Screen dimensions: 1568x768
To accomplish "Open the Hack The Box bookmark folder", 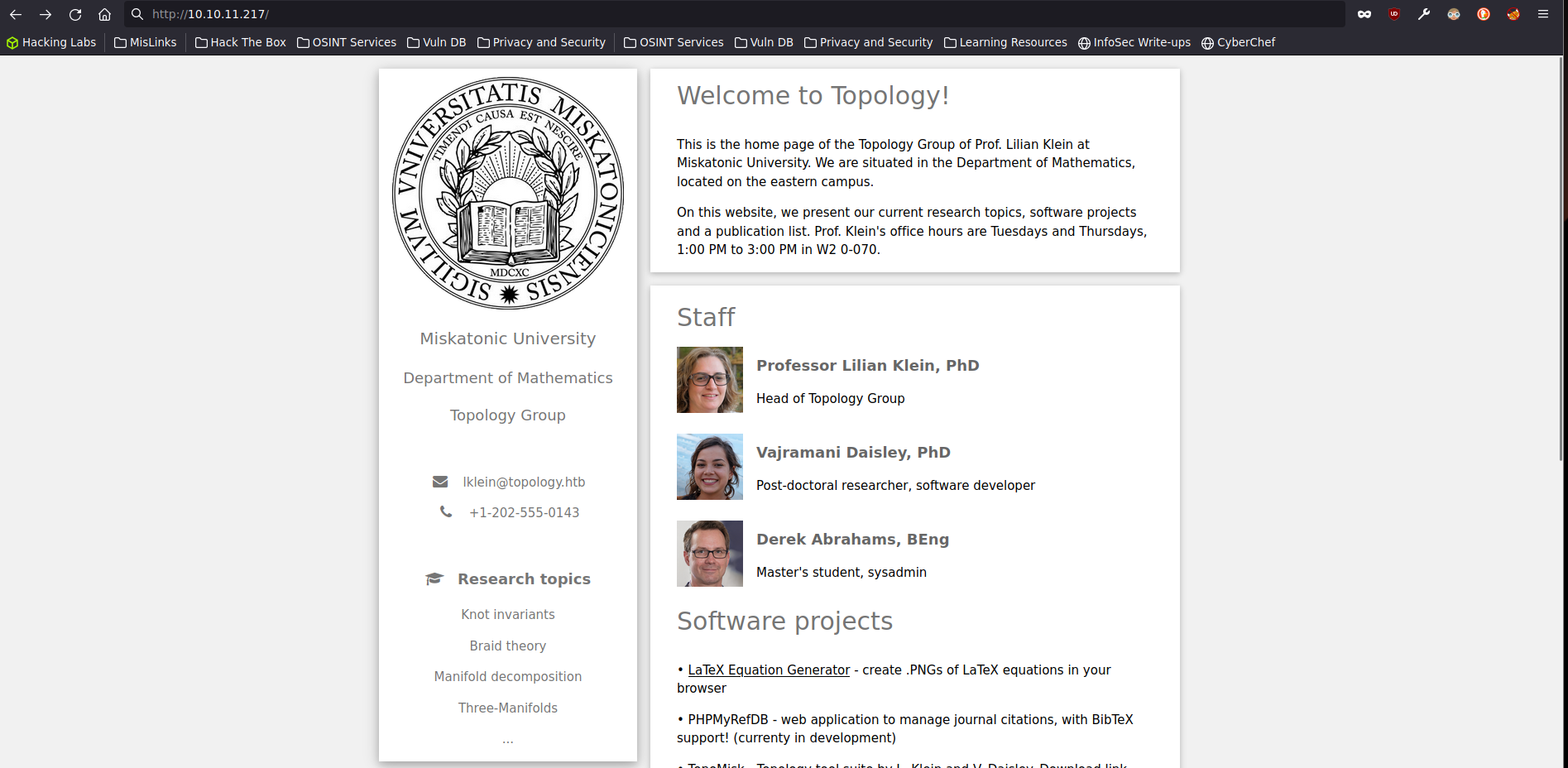I will [241, 42].
